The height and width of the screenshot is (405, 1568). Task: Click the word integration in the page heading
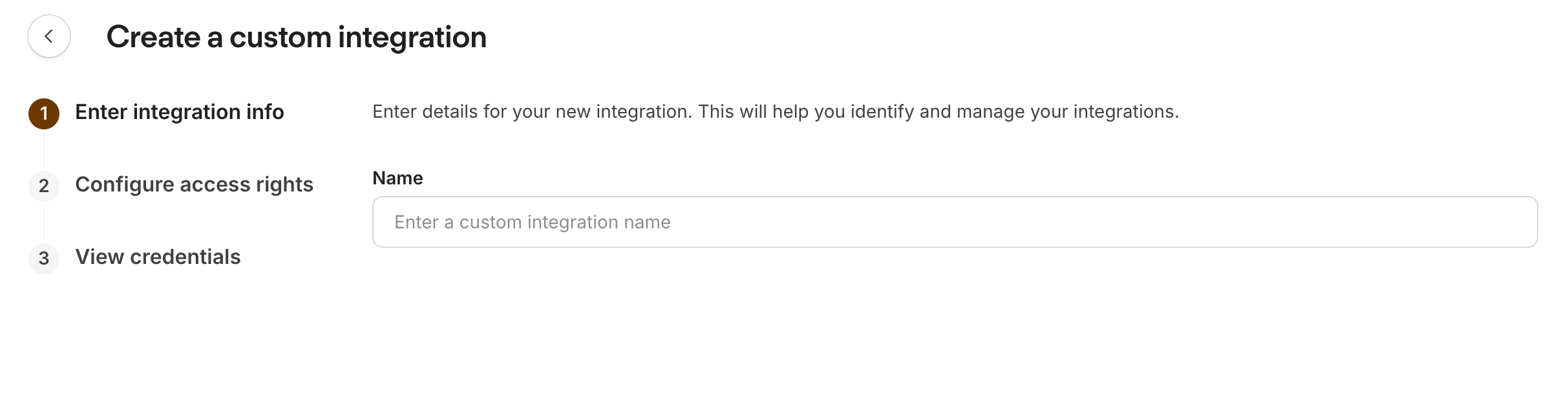pos(412,37)
